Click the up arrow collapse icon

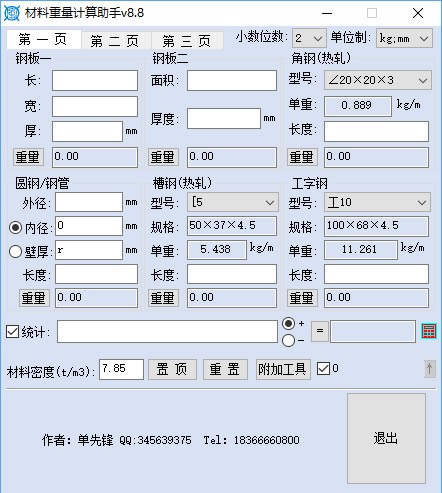430,369
